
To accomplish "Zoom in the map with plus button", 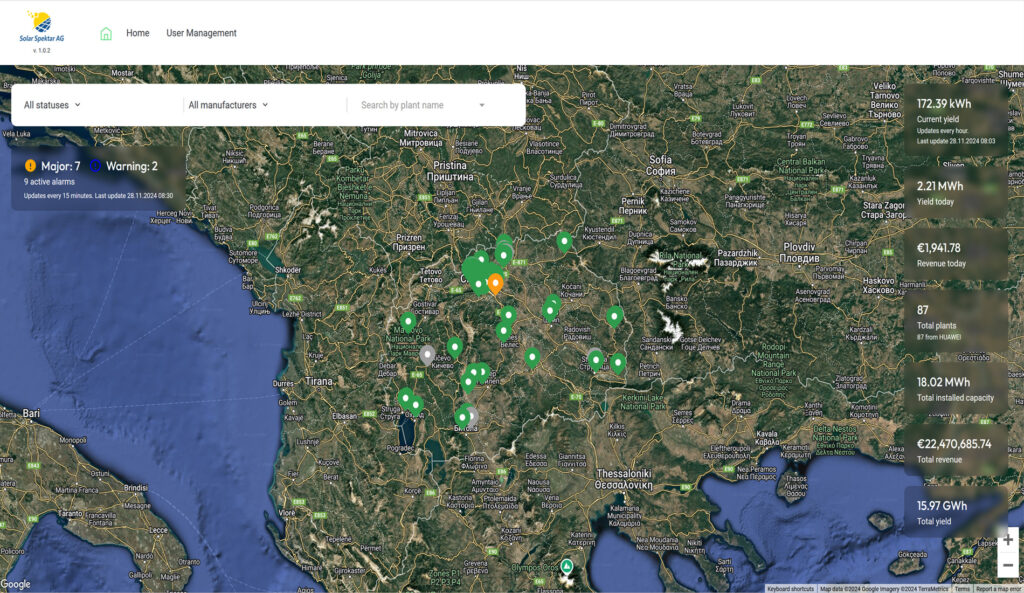I will tap(1007, 540).
